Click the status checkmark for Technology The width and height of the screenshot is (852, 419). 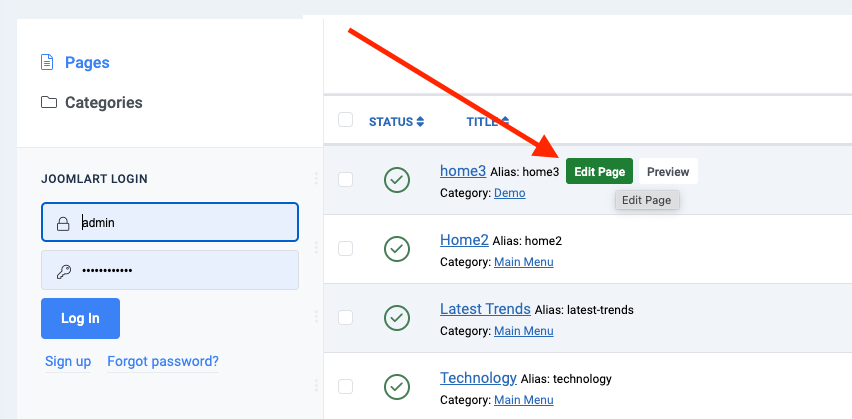click(x=397, y=386)
